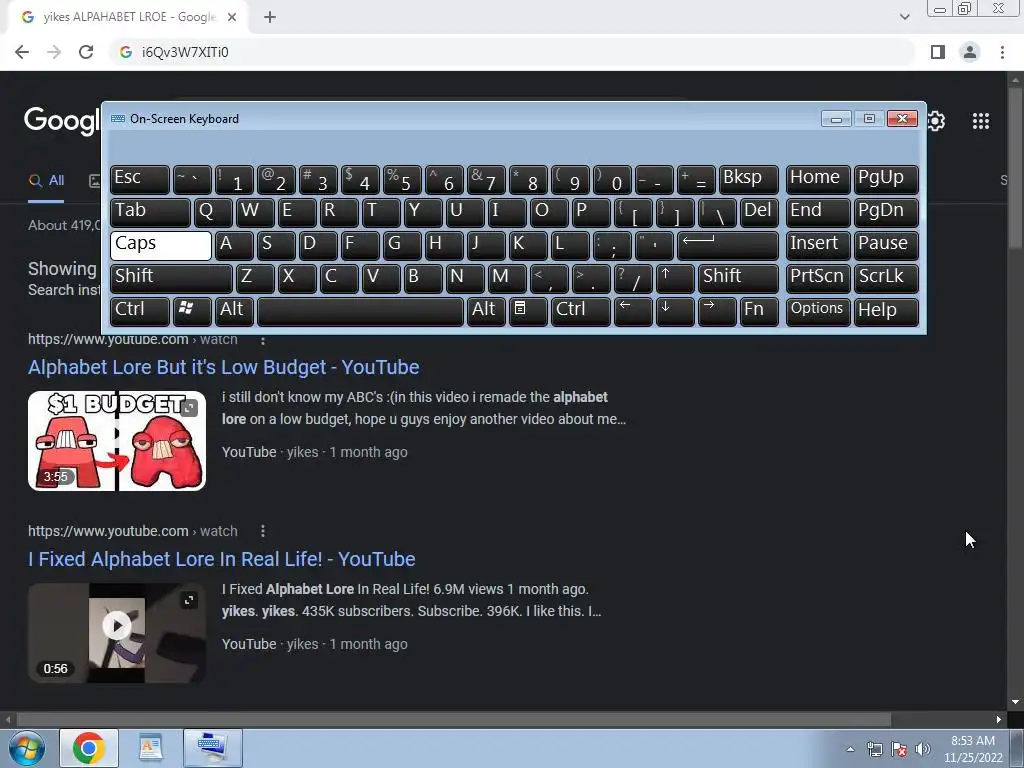This screenshot has height=768, width=1024.
Task: Close the yikes ALPAHABET LROE tab
Action: (x=232, y=18)
